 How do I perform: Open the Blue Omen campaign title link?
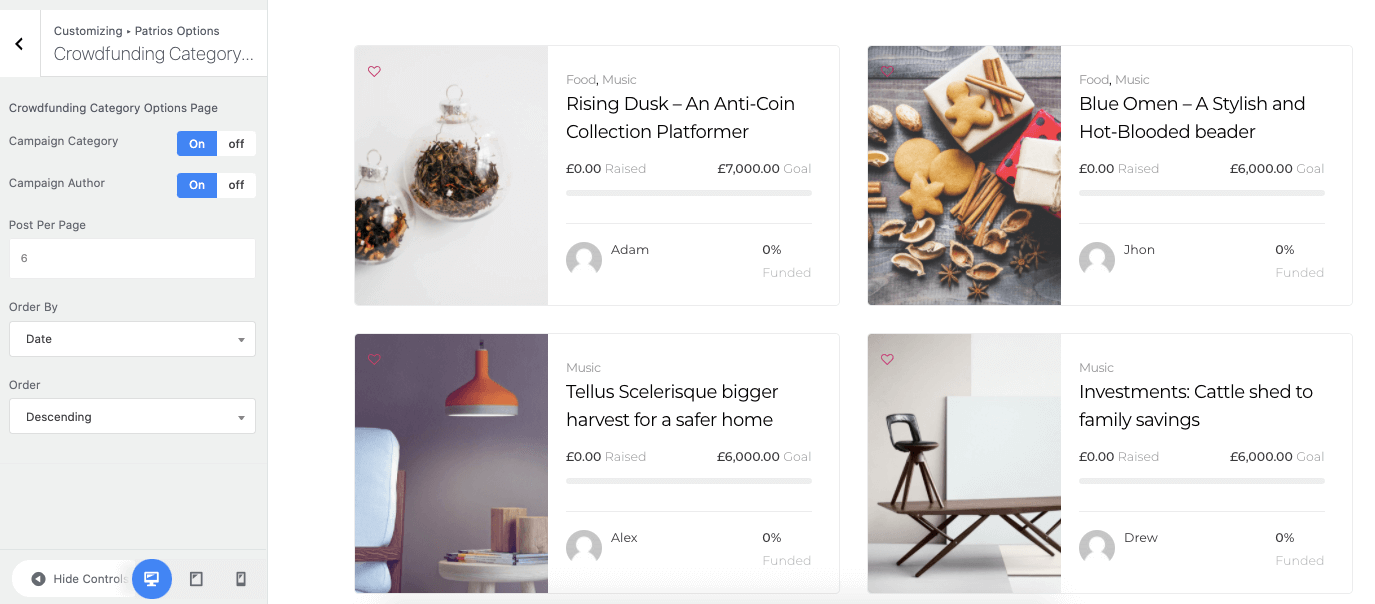point(1192,117)
